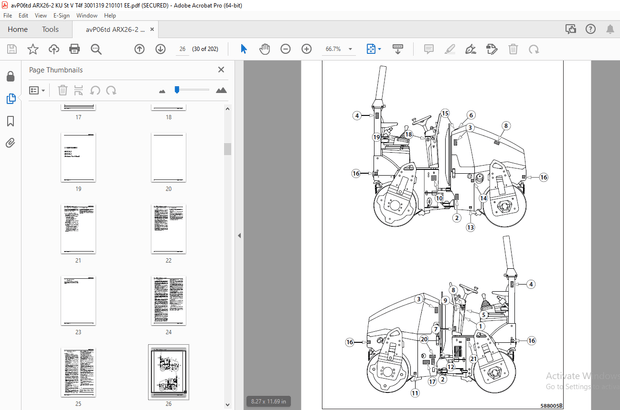Click the stamp tool icon
This screenshot has height=410, width=620.
coord(491,49)
